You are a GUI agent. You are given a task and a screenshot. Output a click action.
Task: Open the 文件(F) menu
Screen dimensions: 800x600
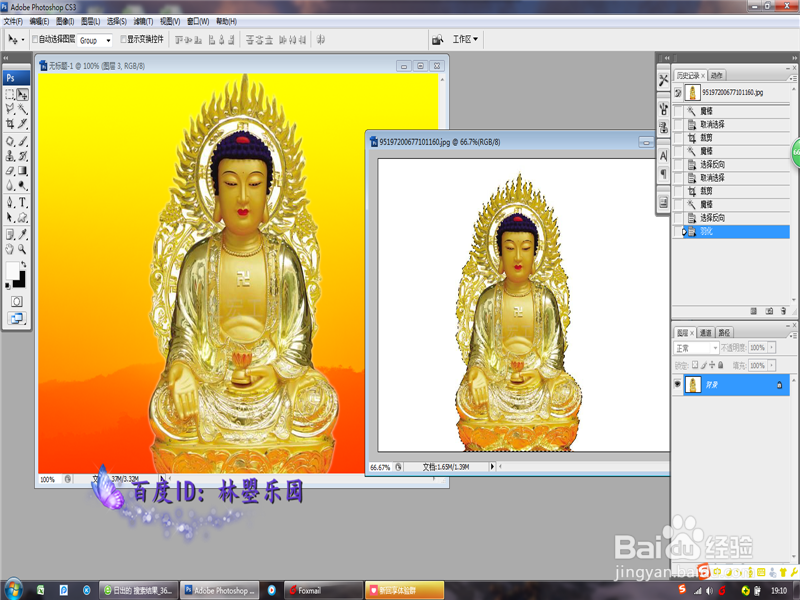point(13,21)
